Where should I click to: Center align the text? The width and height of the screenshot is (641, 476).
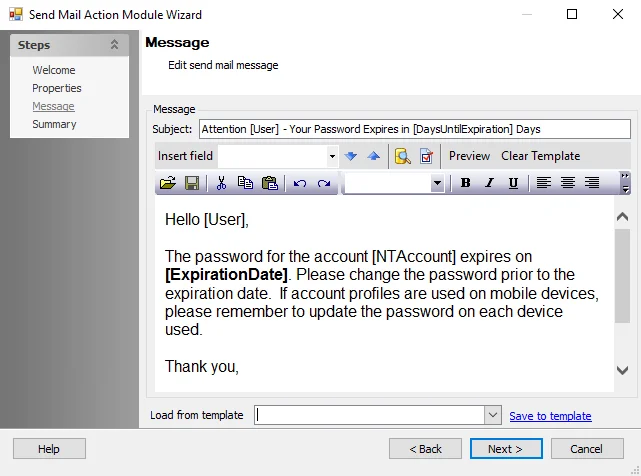(568, 182)
